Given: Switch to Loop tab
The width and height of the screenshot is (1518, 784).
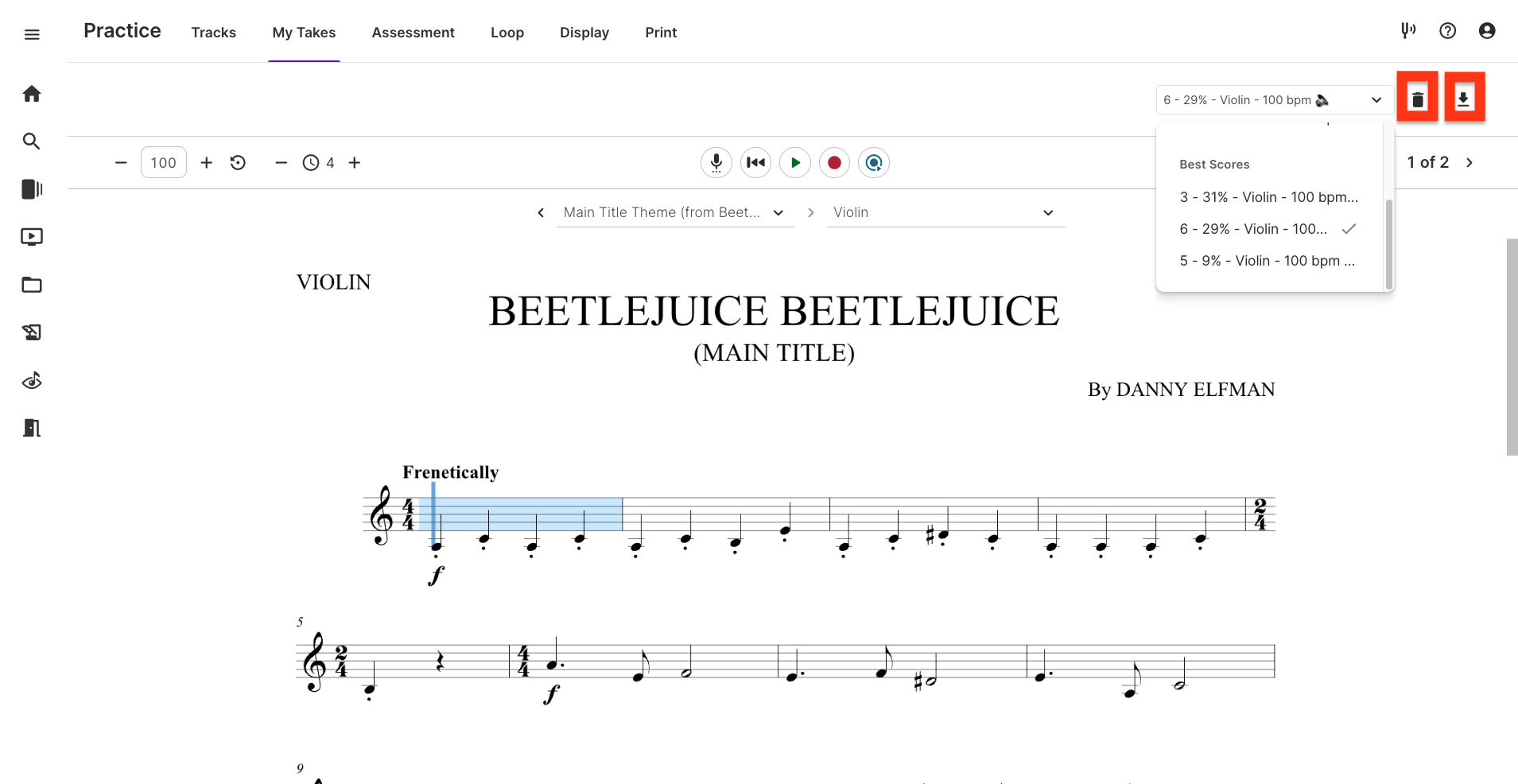Looking at the screenshot, I should coord(507,33).
